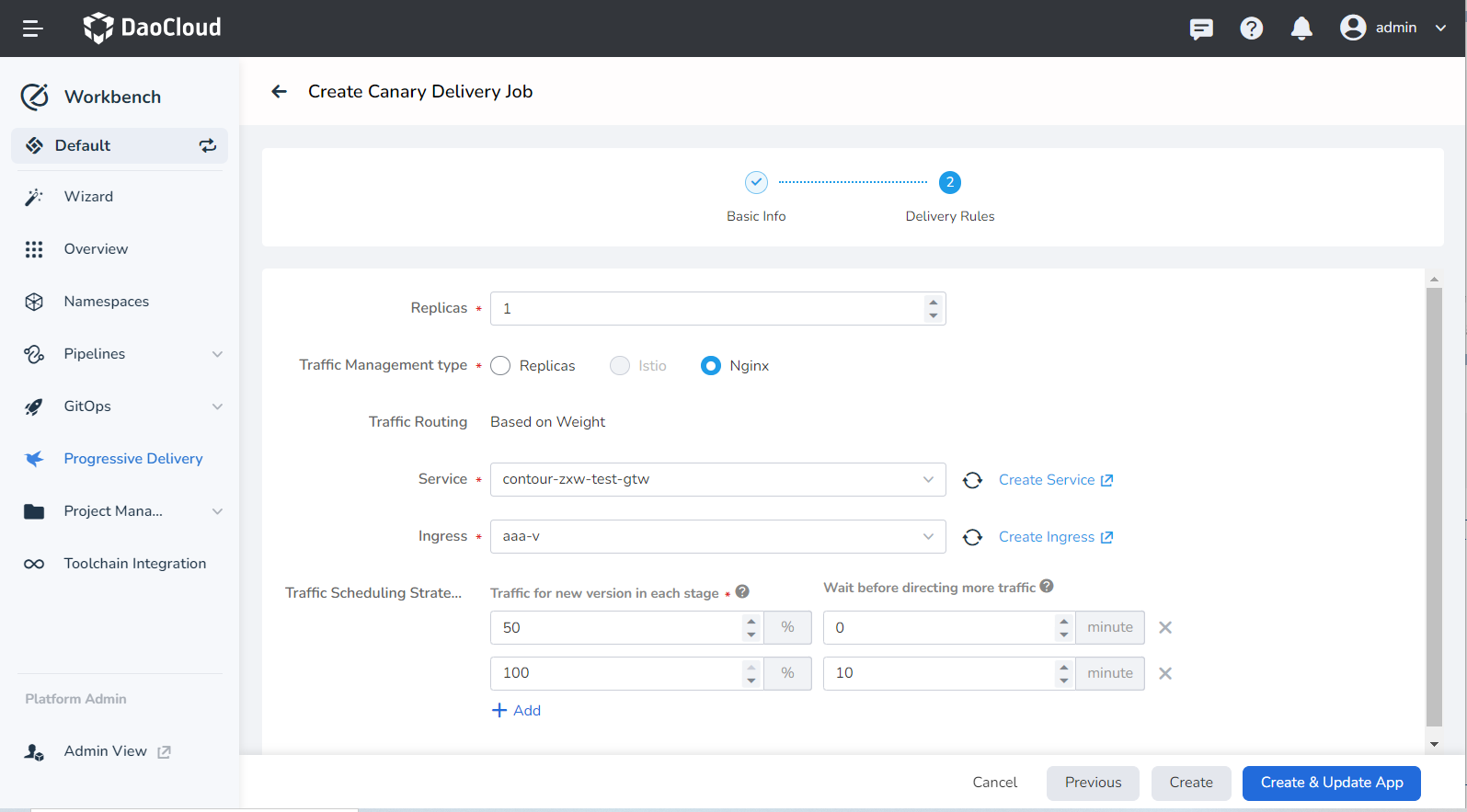Choose the Istio traffic management option

(621, 366)
